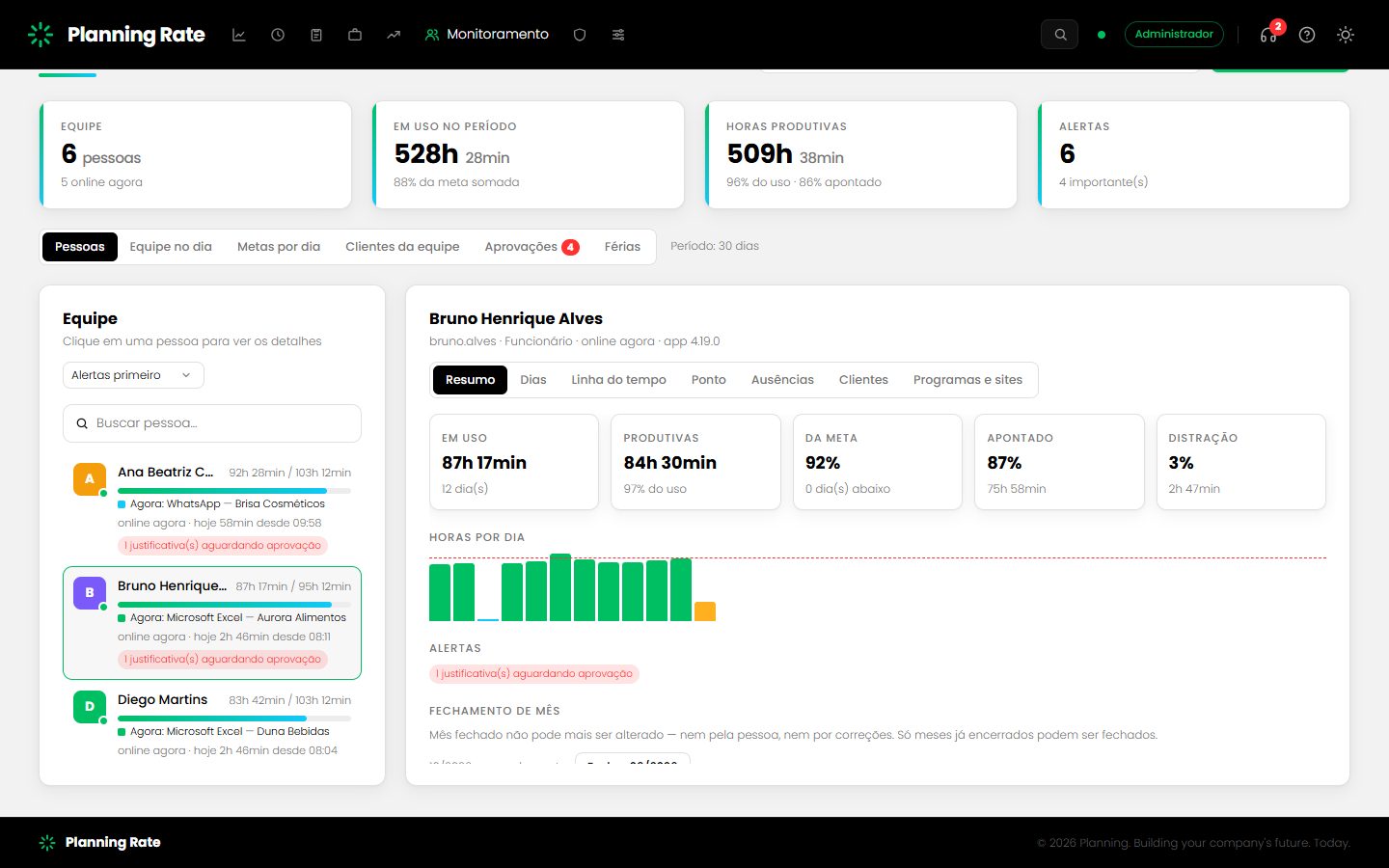Open the Aprovações tab
Image resolution: width=1389 pixels, height=868 pixels.
531,247
